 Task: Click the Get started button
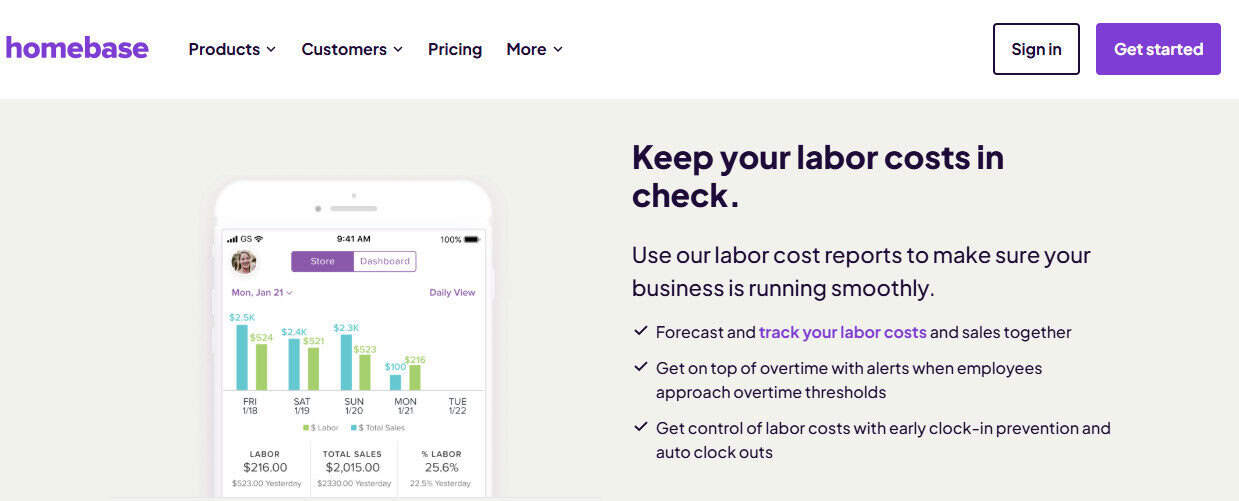pyautogui.click(x=1158, y=49)
